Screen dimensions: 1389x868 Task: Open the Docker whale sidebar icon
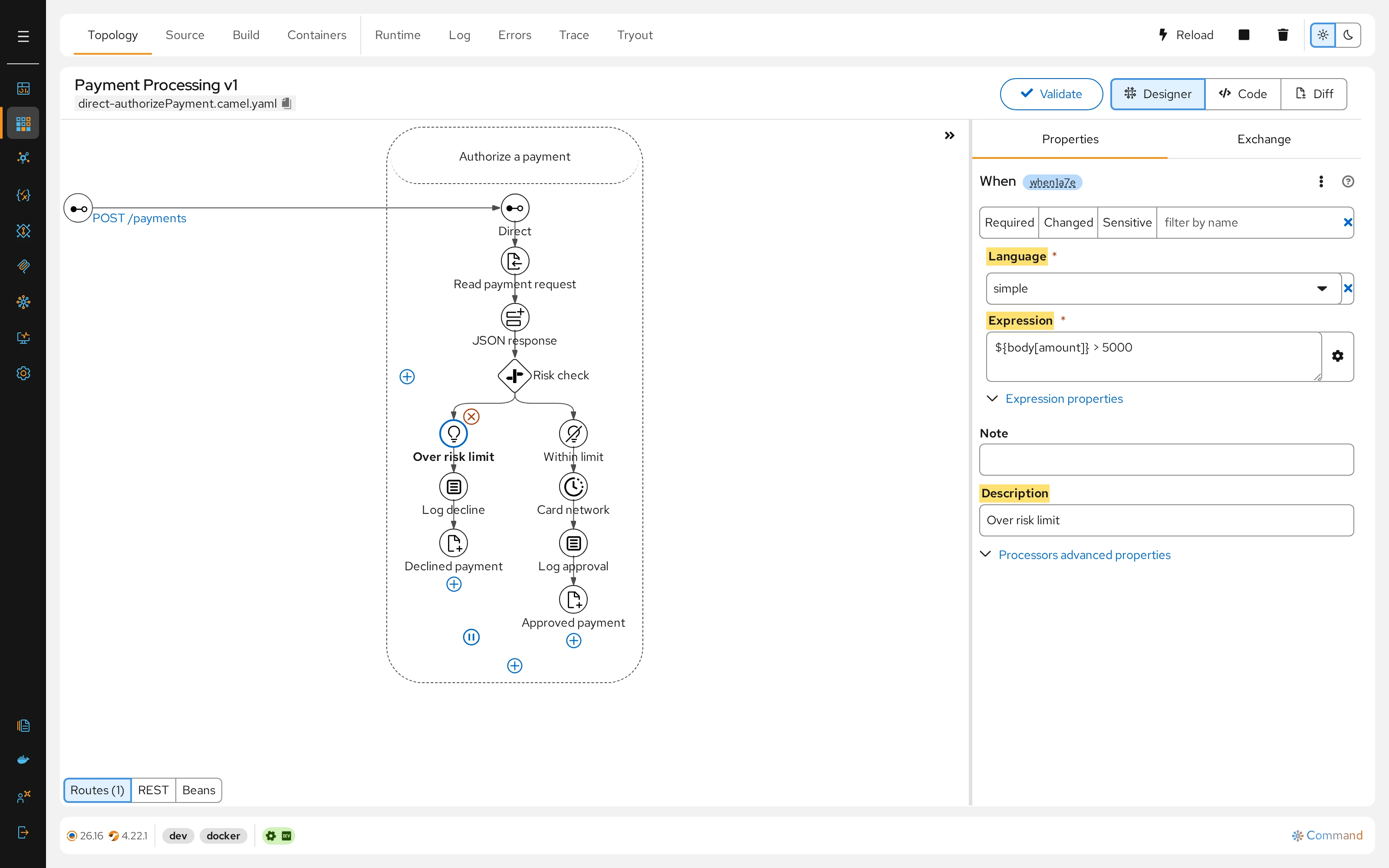point(23,760)
